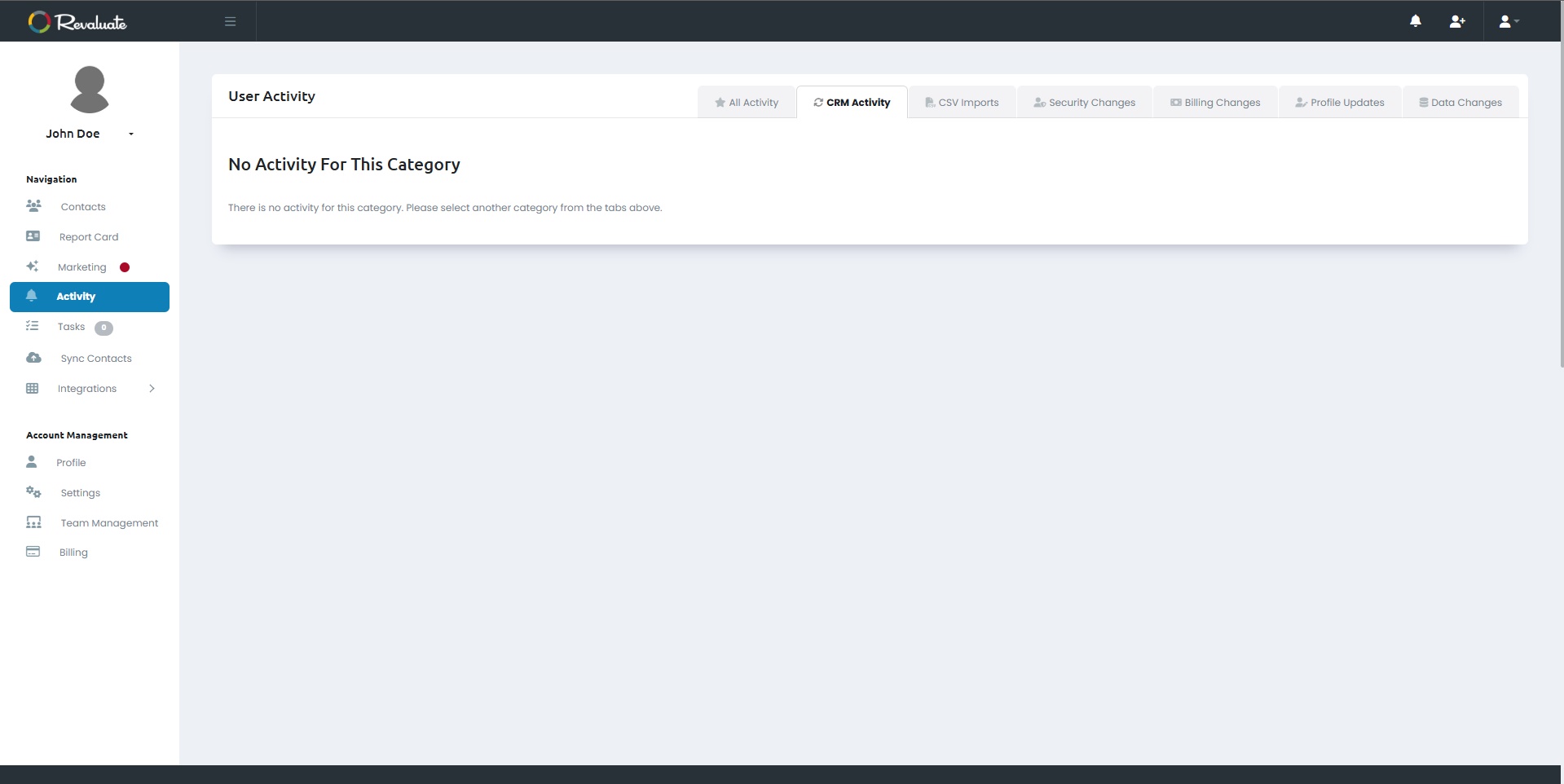The image size is (1564, 784).
Task: Click the John Doe avatar image
Action: click(x=90, y=90)
